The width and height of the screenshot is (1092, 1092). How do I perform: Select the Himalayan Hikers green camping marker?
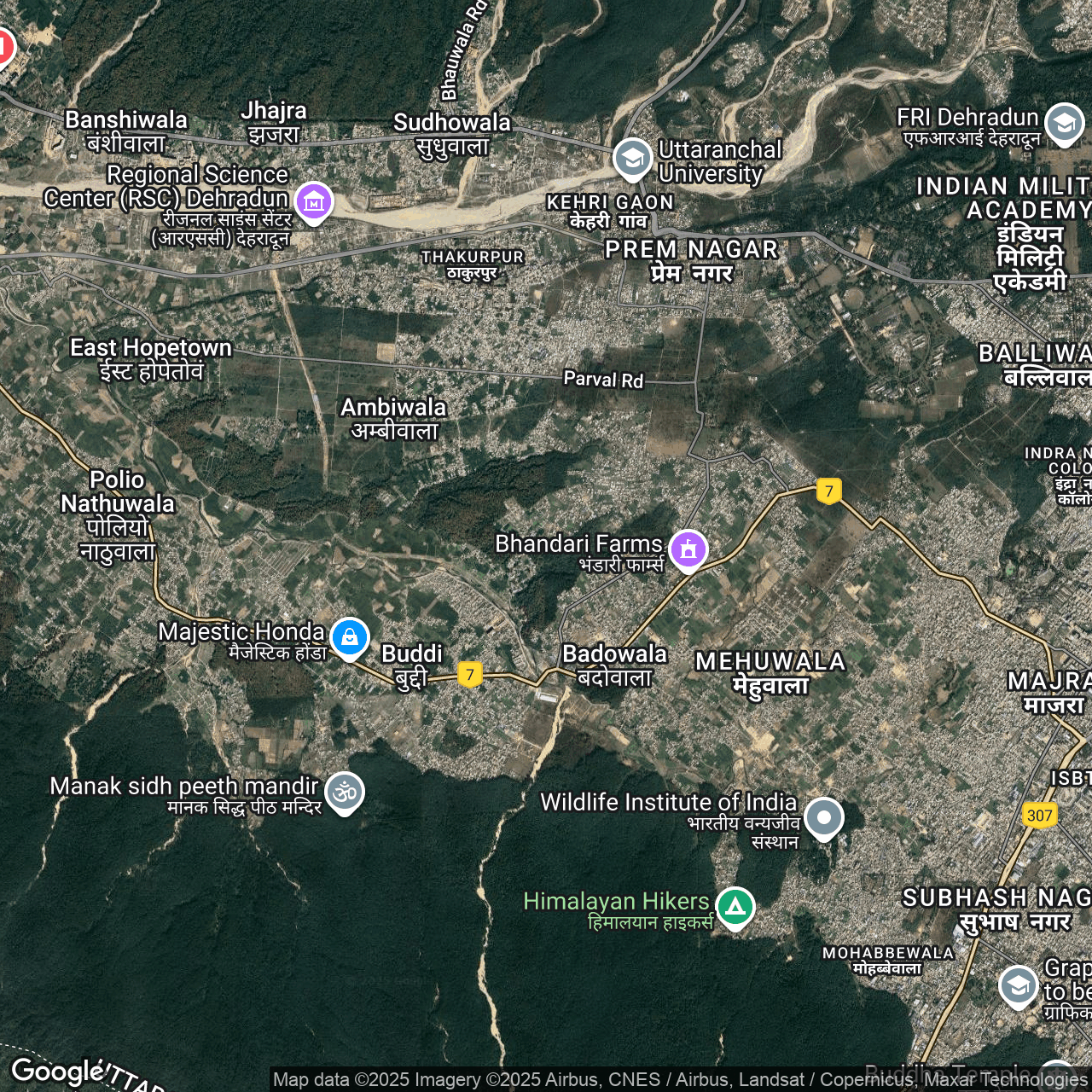735,907
